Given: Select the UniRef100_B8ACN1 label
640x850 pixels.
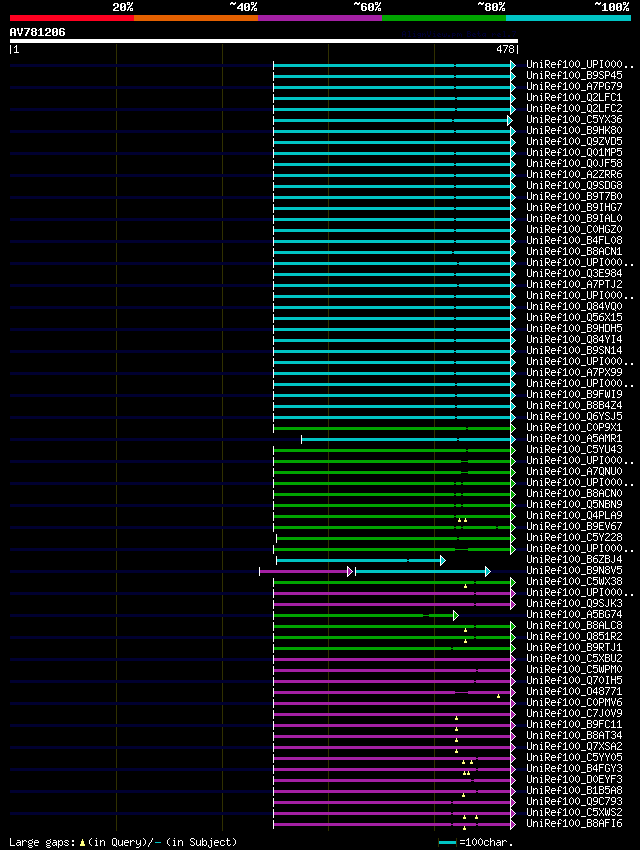Looking at the screenshot, I should click(574, 252).
